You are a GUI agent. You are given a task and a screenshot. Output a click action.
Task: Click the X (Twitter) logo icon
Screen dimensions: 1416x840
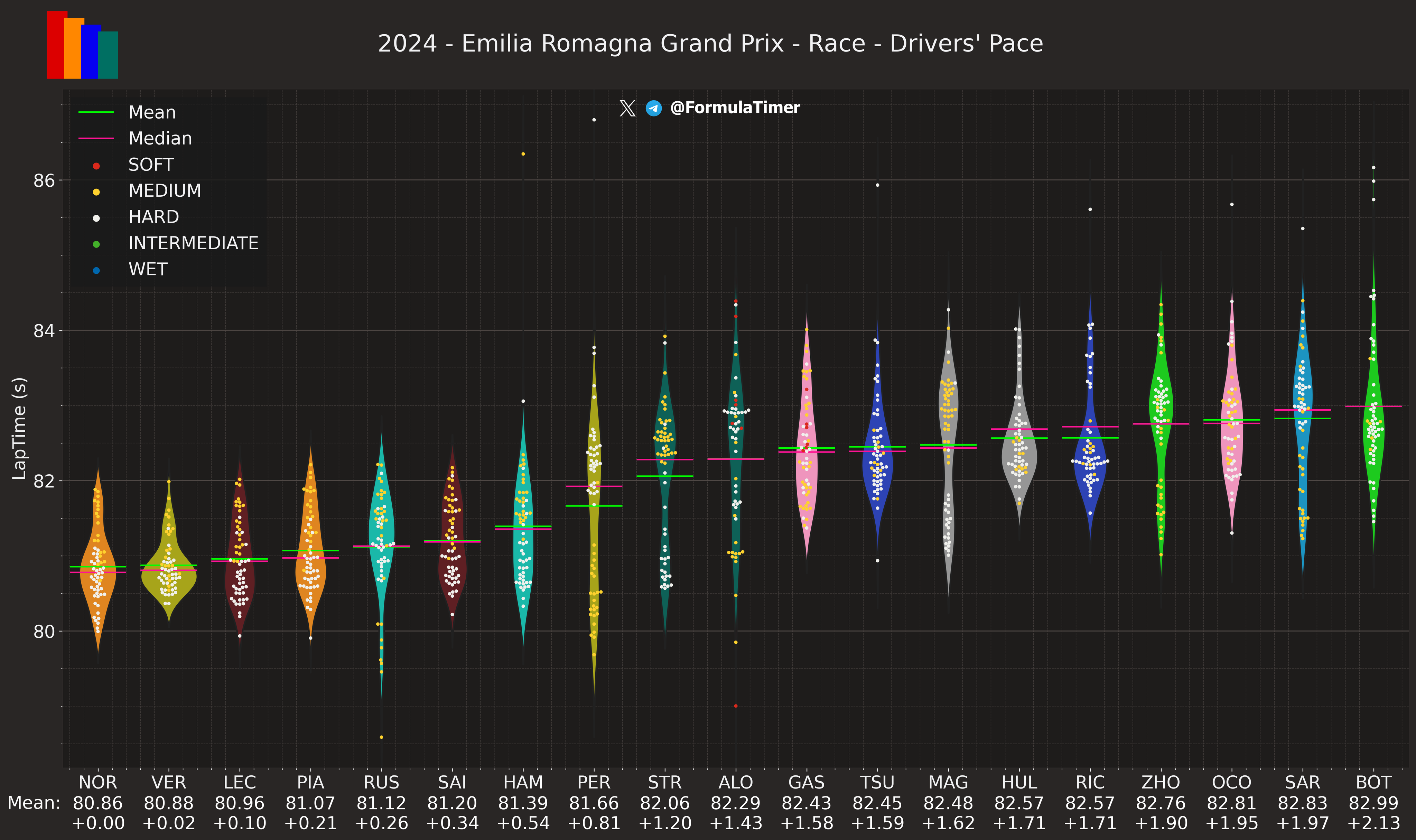[627, 108]
